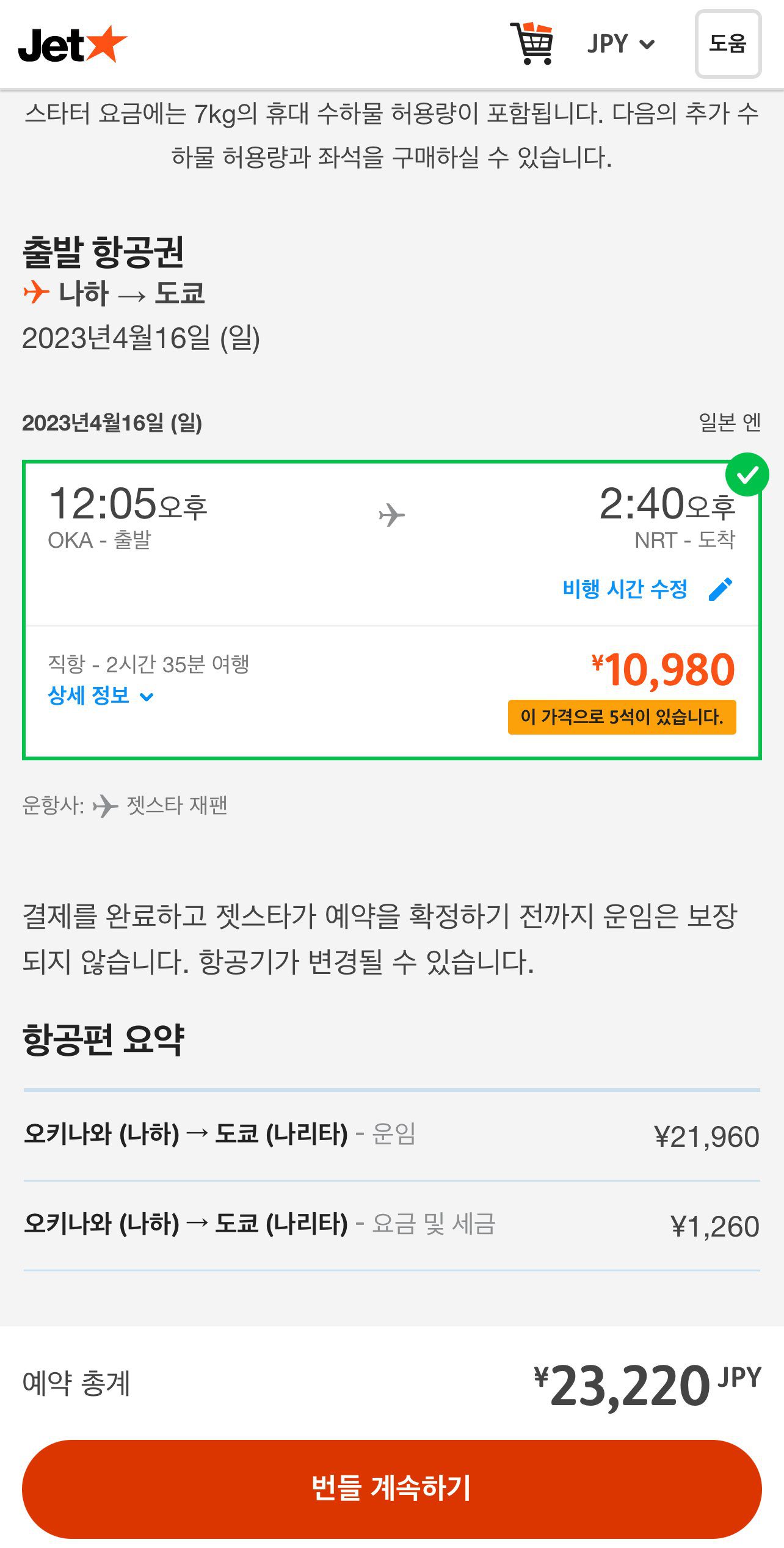Expand 상세 정보 flight details
The width and height of the screenshot is (784, 1548).
(89, 695)
